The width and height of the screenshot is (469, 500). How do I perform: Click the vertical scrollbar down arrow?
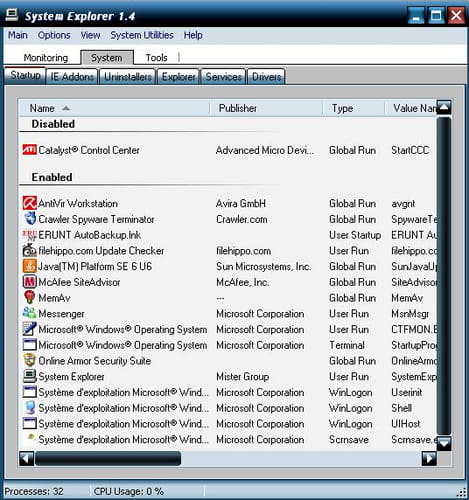tap(444, 443)
